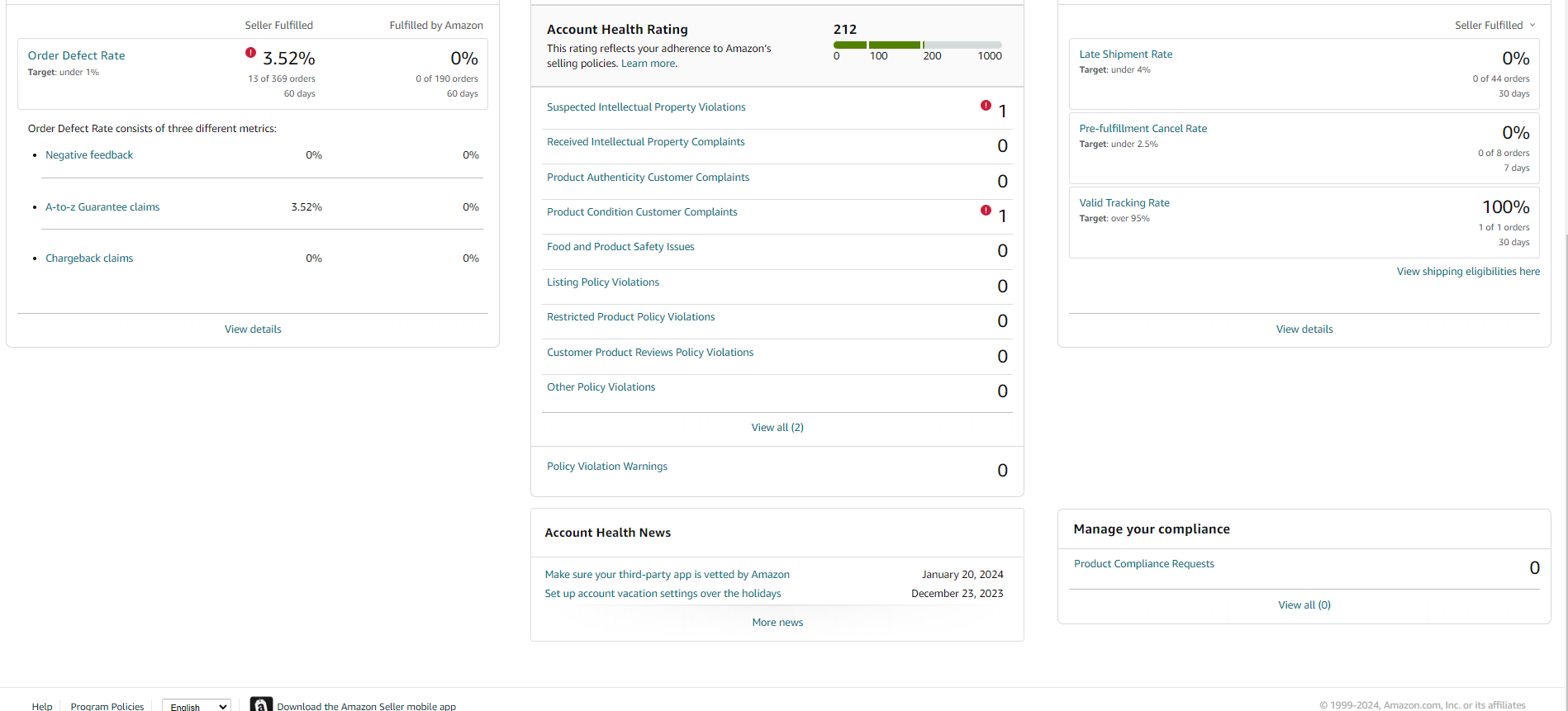The height and width of the screenshot is (711, 1568).
Task: Open the vetted third-party app news article
Action: click(667, 575)
